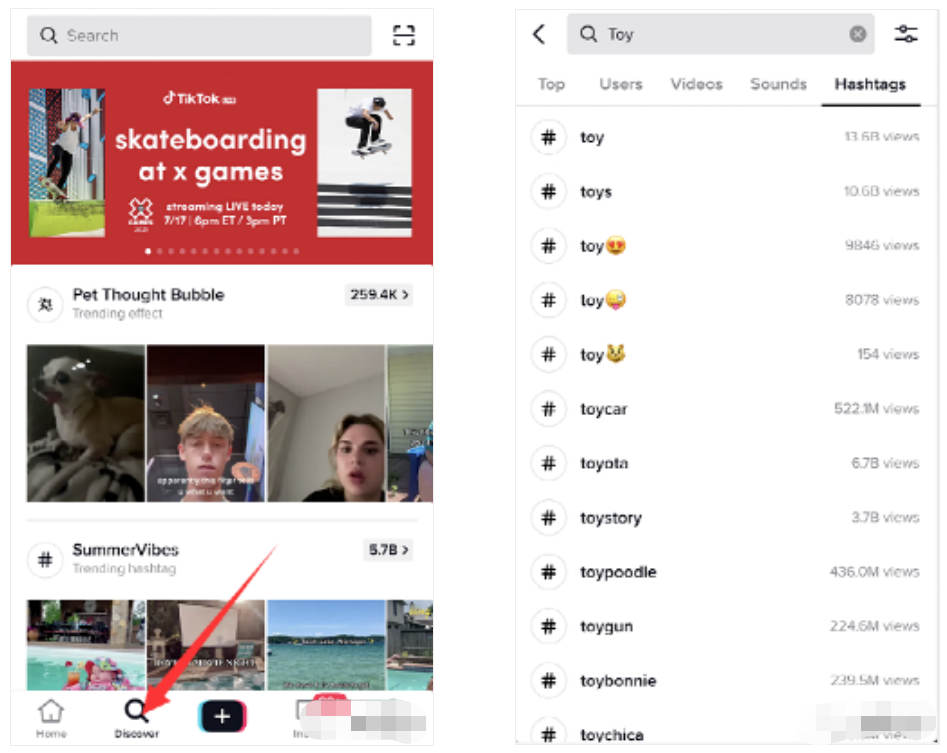Tap the plus create video button
This screenshot has height=753, width=947.
(x=222, y=716)
